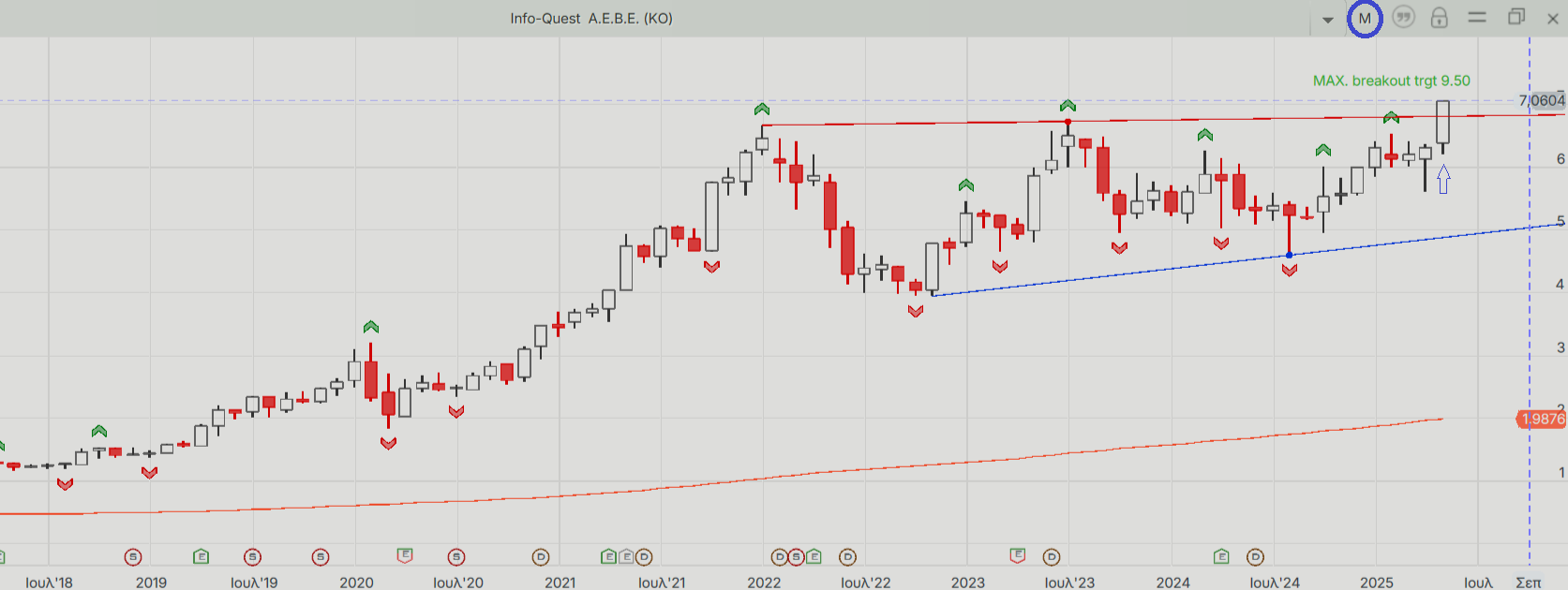1568x590 pixels.
Task: Click the 2025 label on the time axis
Action: coord(1377,583)
